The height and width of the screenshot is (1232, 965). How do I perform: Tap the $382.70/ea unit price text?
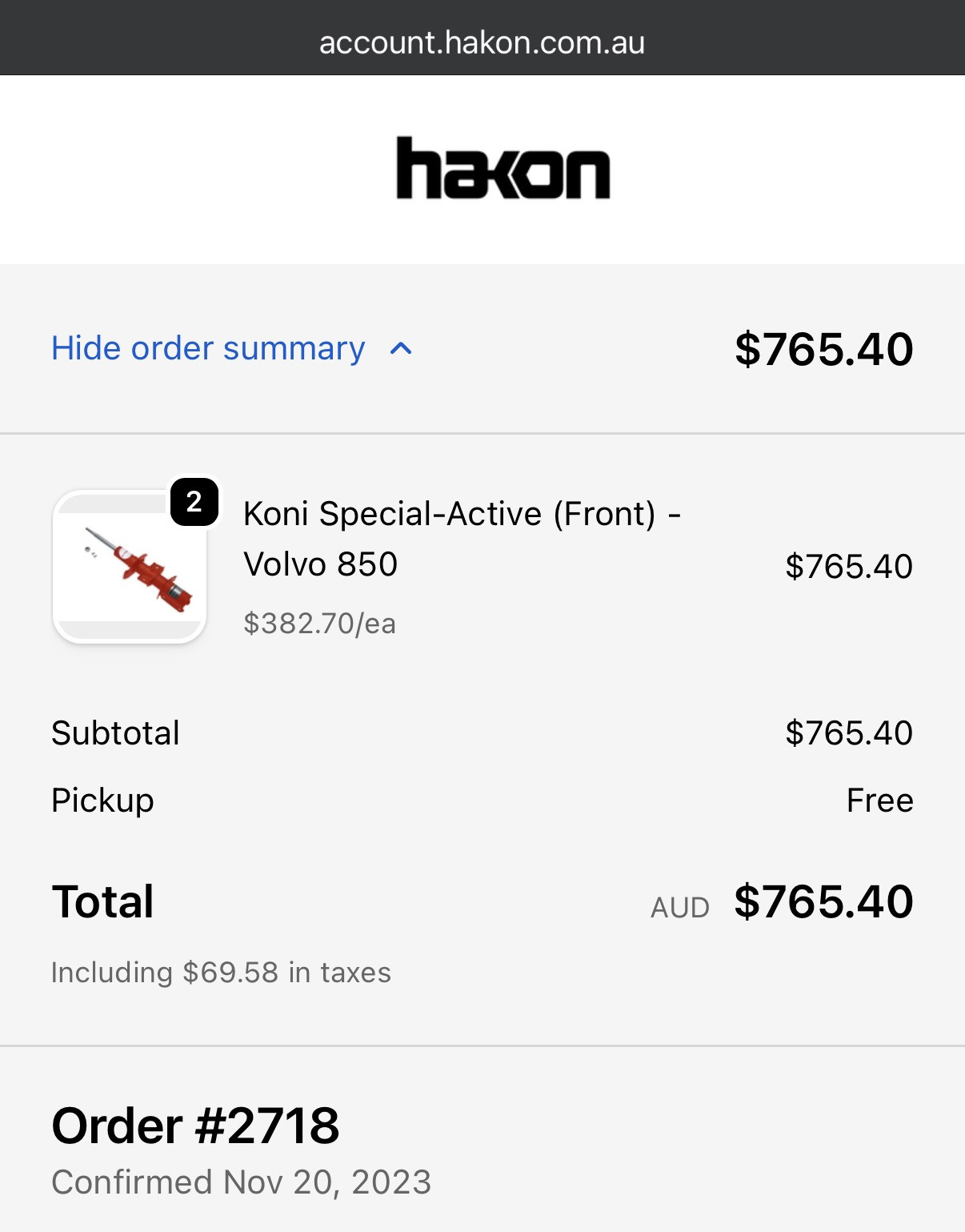319,624
